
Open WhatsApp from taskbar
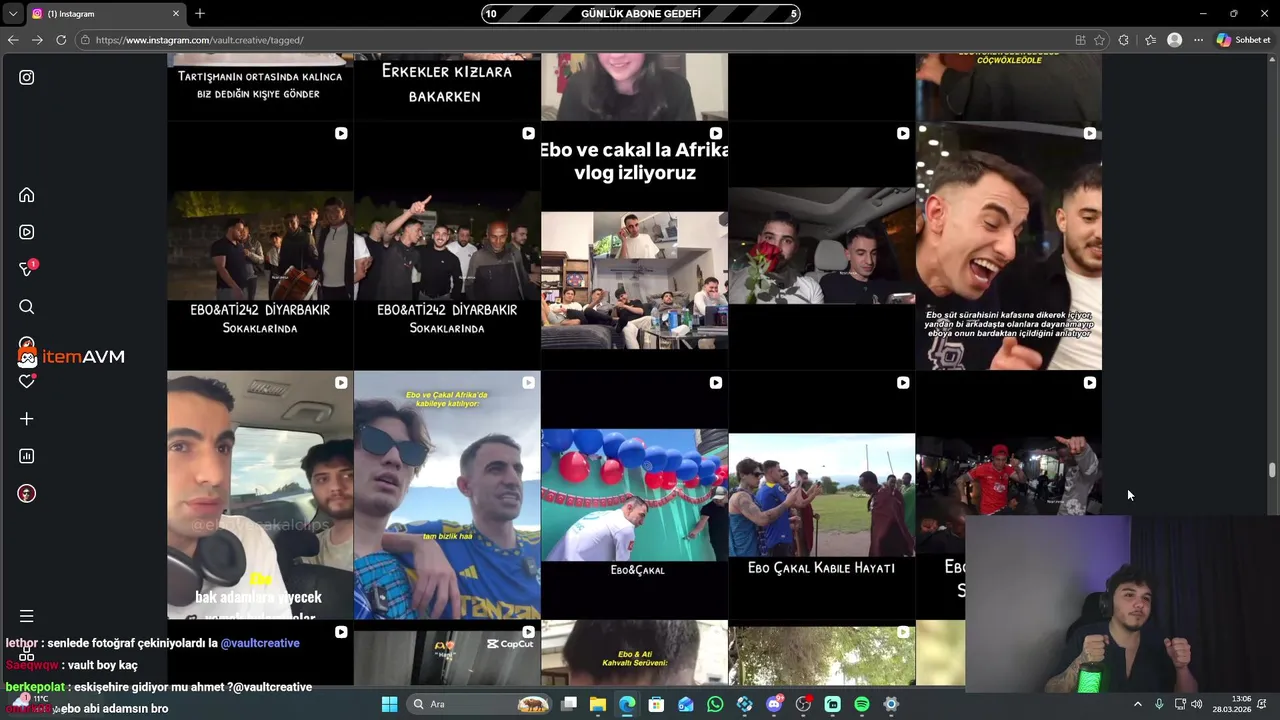(x=715, y=704)
